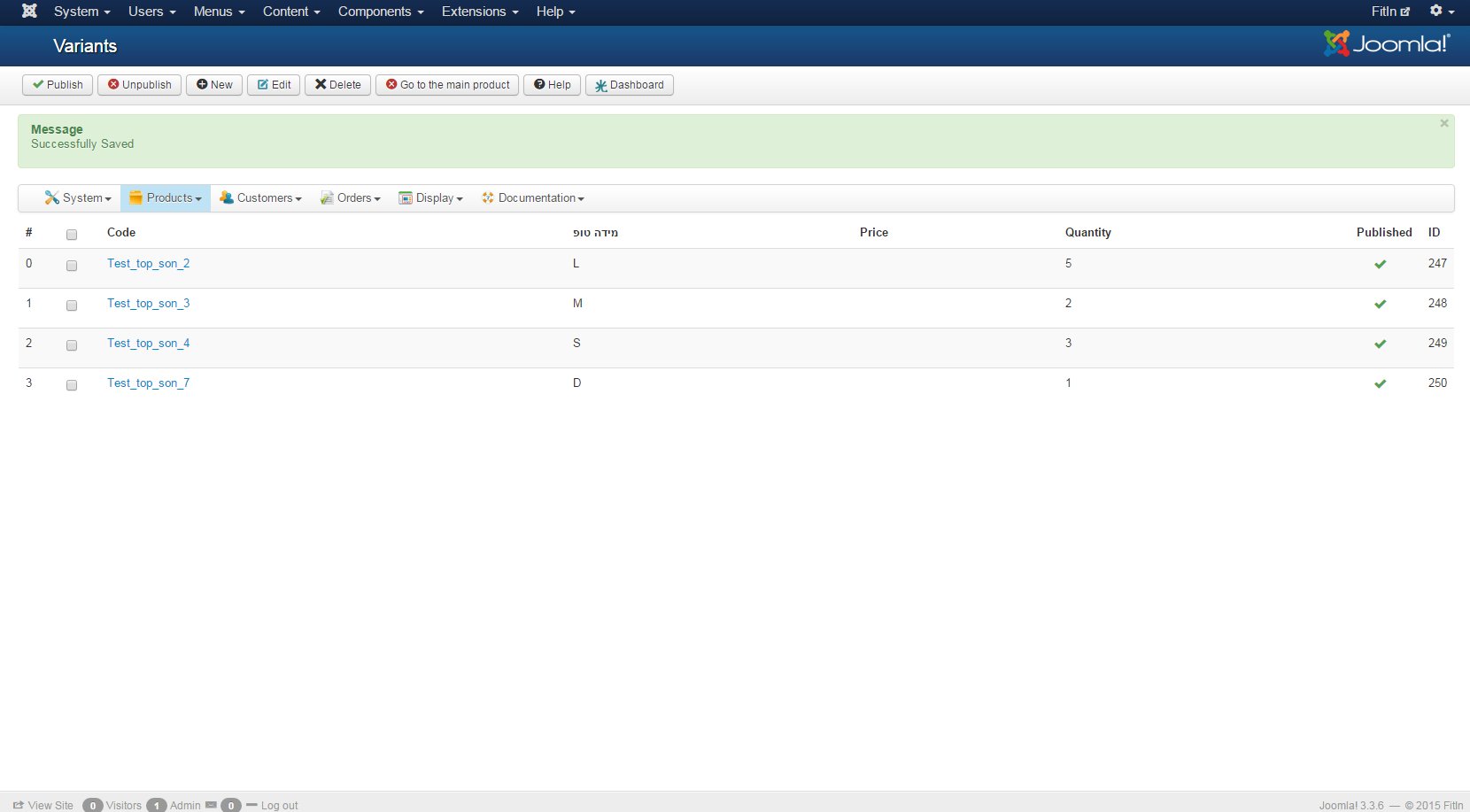Check the box for Test_top_son_7
Screen dimensions: 1470x812
pos(72,385)
